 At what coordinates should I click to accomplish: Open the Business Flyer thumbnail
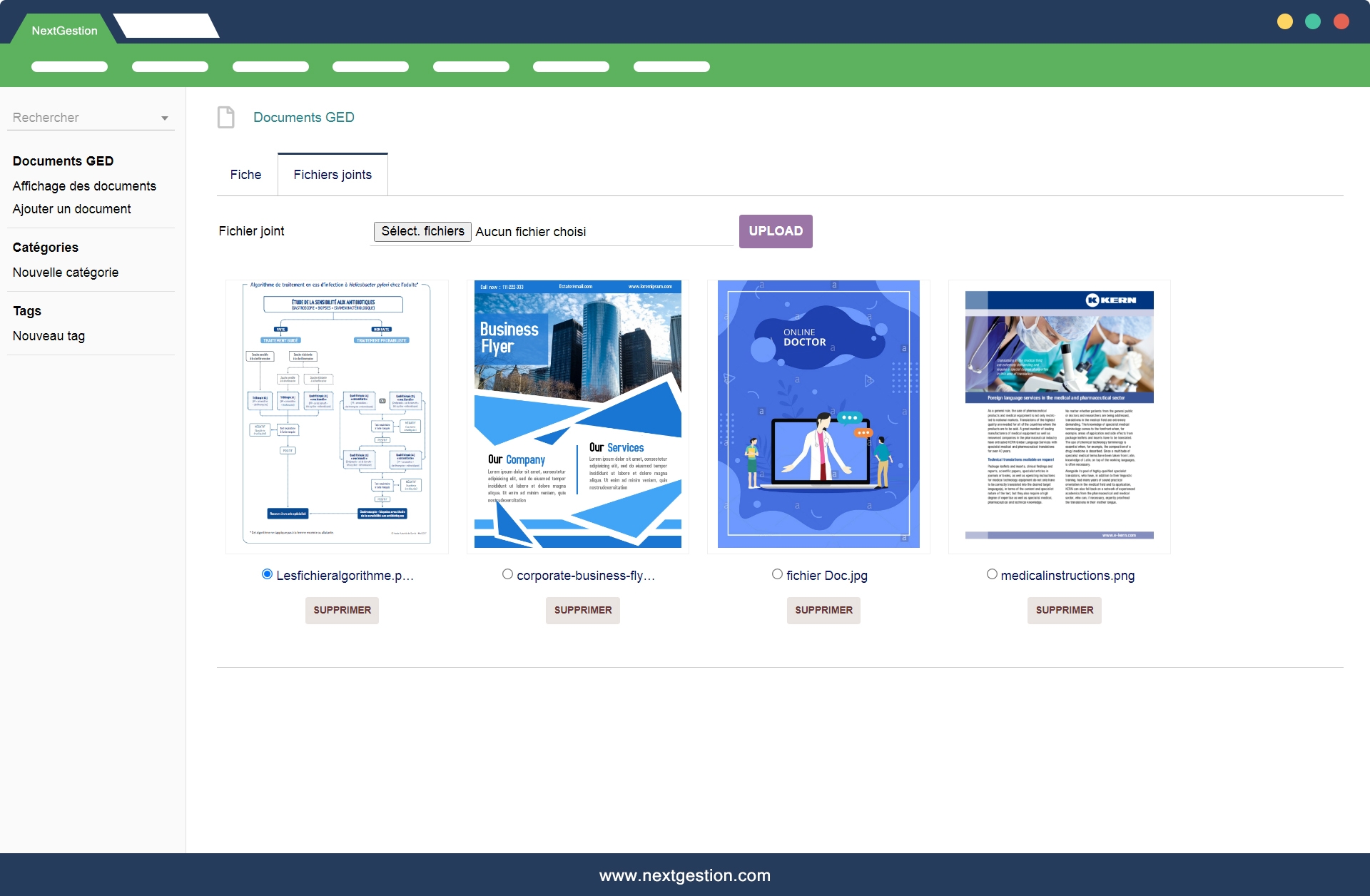[x=577, y=414]
